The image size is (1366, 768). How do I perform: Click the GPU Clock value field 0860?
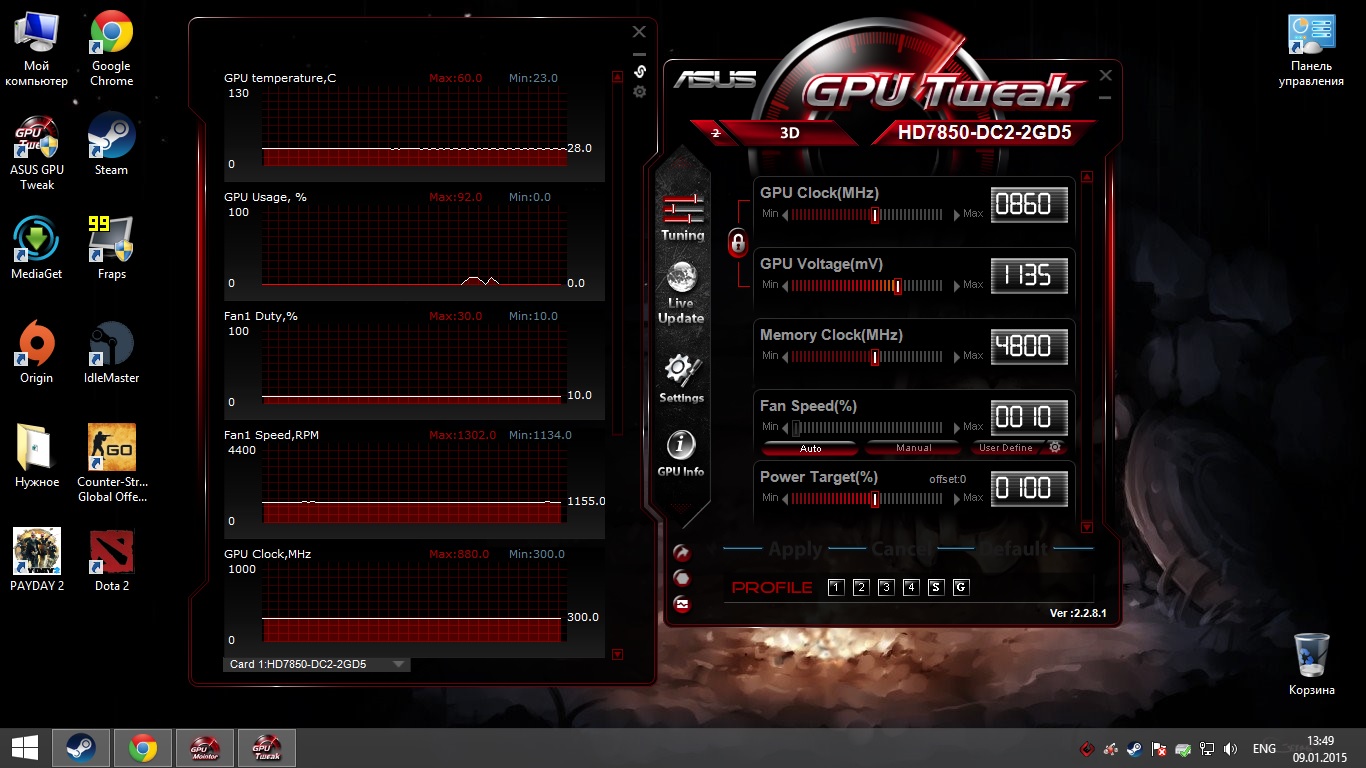1029,205
